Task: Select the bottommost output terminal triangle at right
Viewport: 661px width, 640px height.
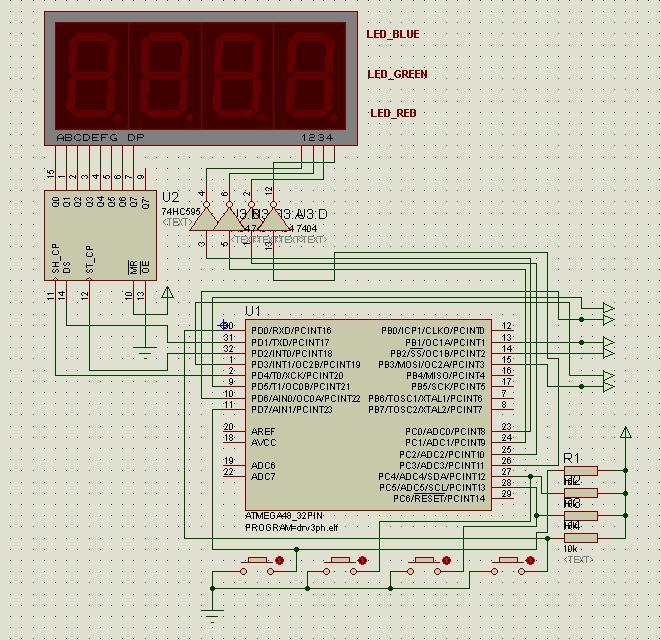Action: [x=609, y=387]
